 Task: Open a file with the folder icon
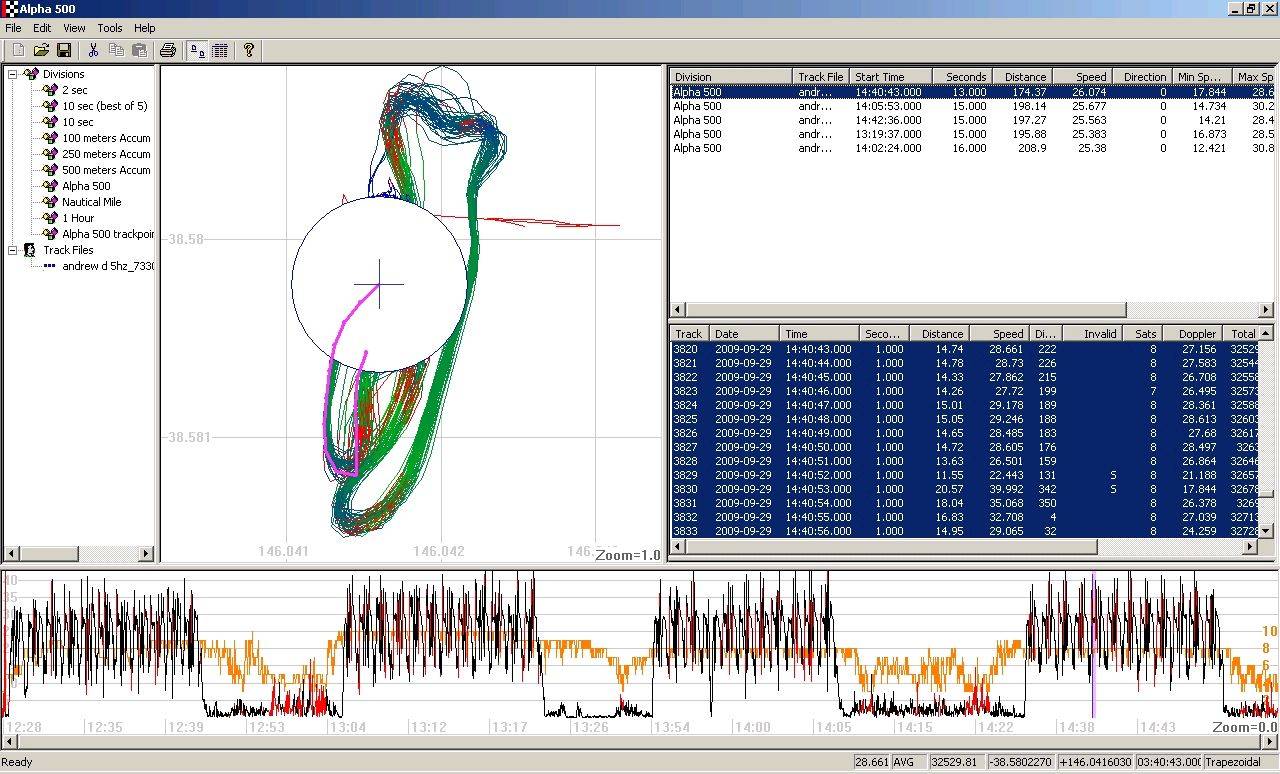point(41,50)
